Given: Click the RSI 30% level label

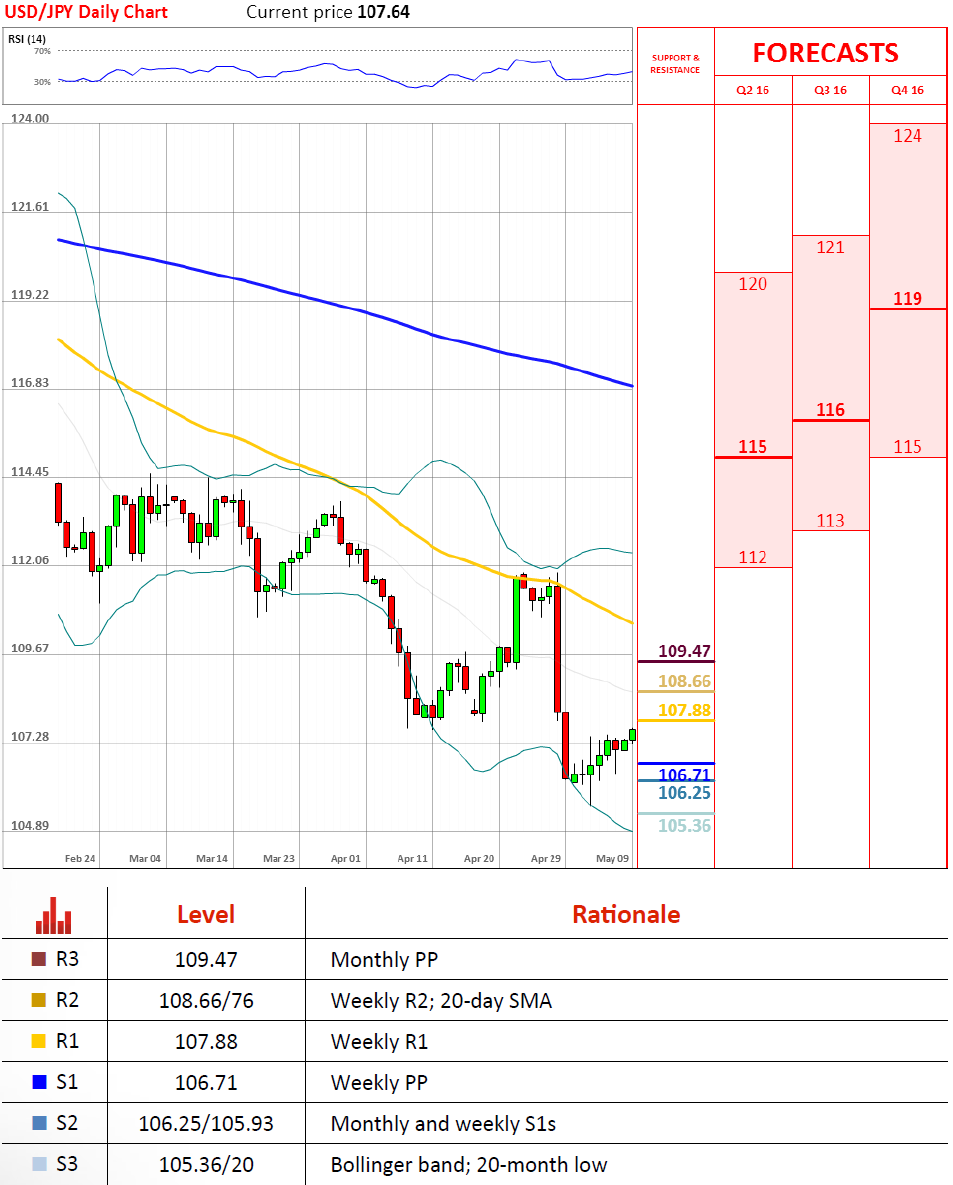Looking at the screenshot, I should 42,82.
